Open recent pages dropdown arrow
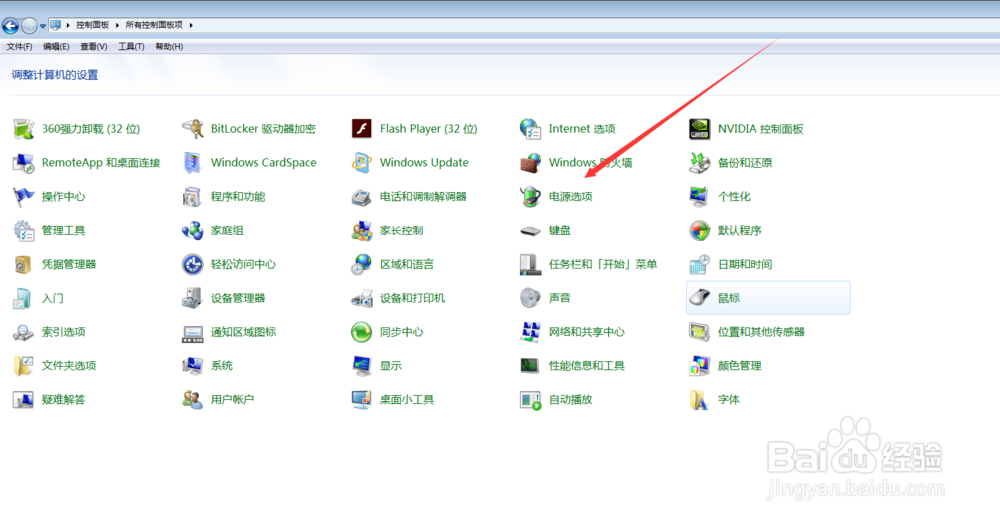 tap(43, 26)
